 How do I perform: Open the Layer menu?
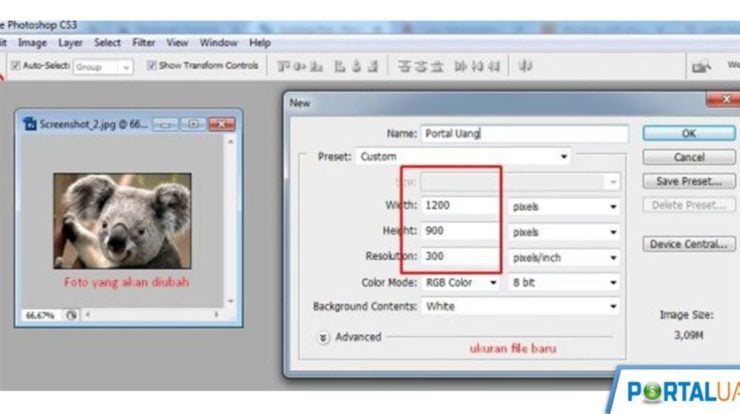click(70, 43)
